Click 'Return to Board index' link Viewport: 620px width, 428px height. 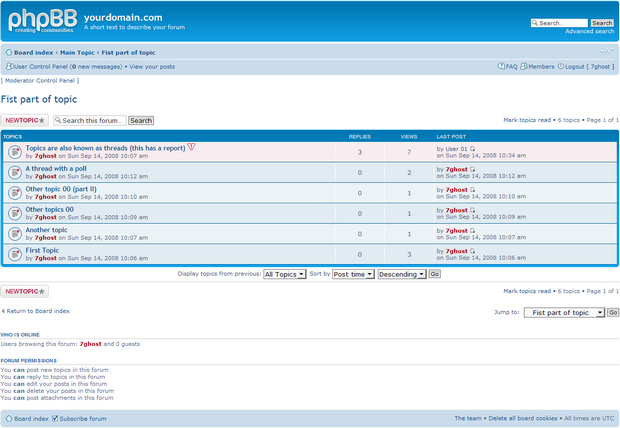pos(38,311)
